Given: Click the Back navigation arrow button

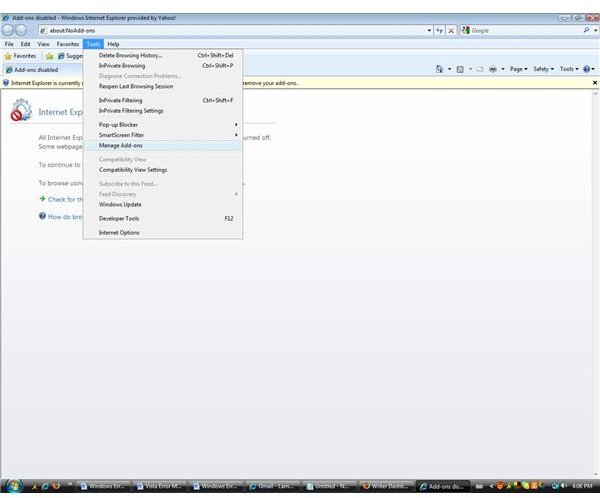Looking at the screenshot, I should pyautogui.click(x=8, y=30).
